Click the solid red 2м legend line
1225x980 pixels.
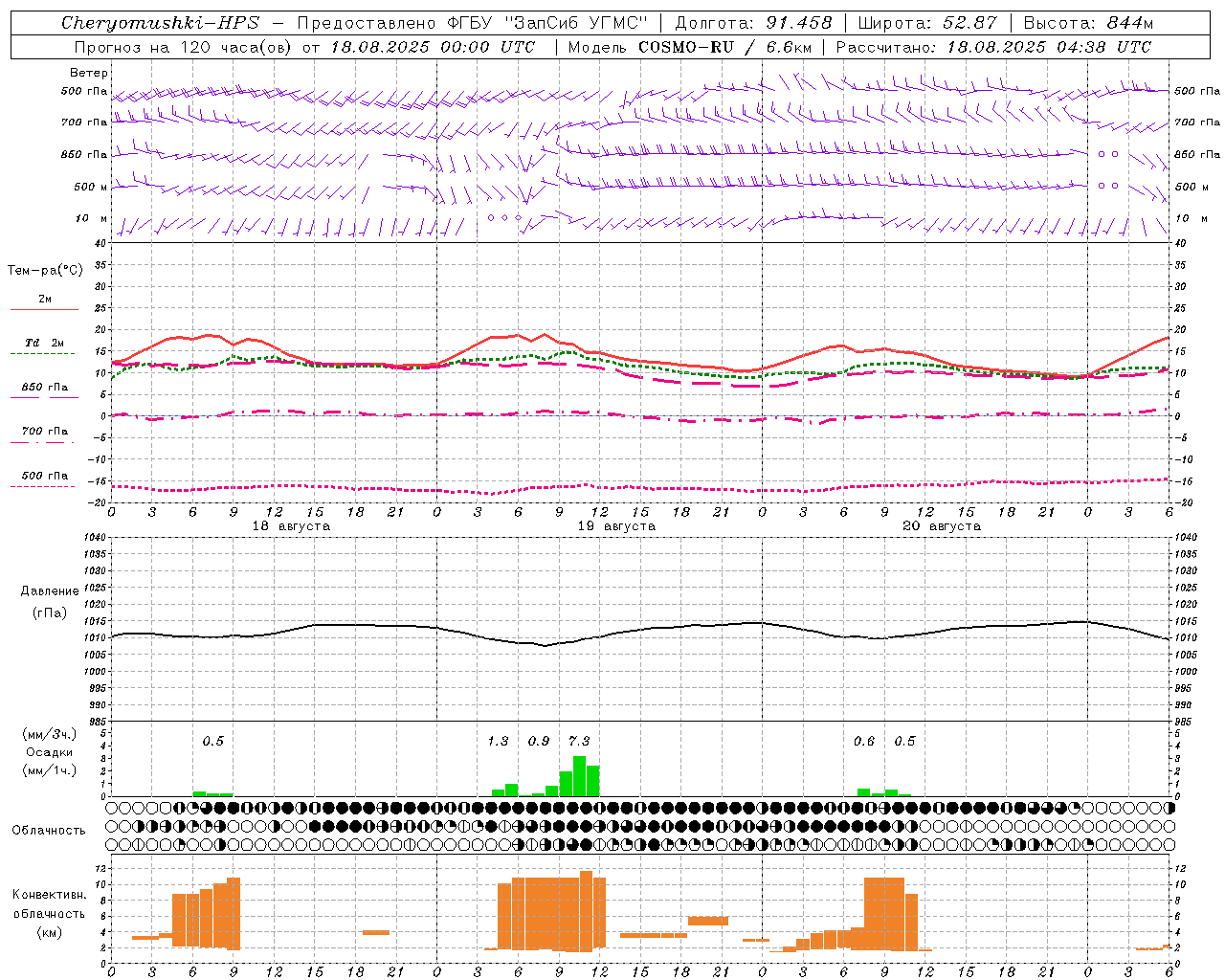click(44, 309)
